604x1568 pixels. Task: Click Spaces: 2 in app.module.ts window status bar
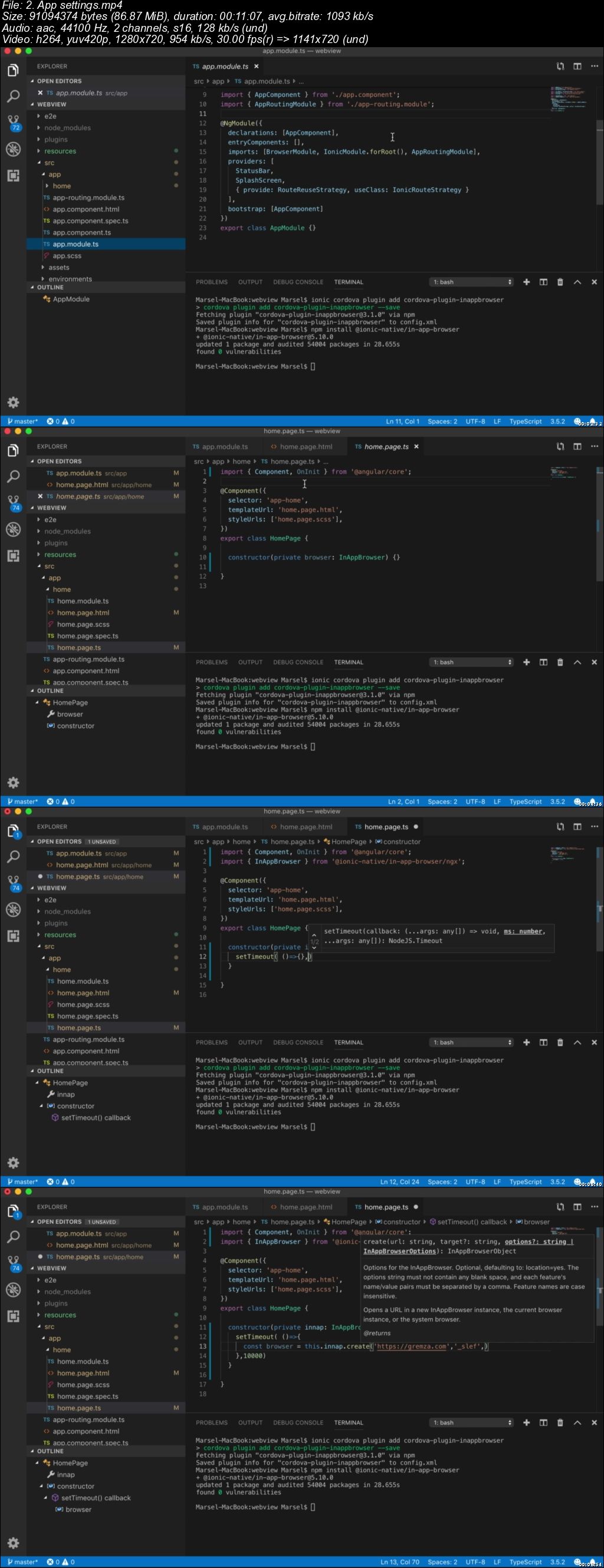[x=442, y=421]
